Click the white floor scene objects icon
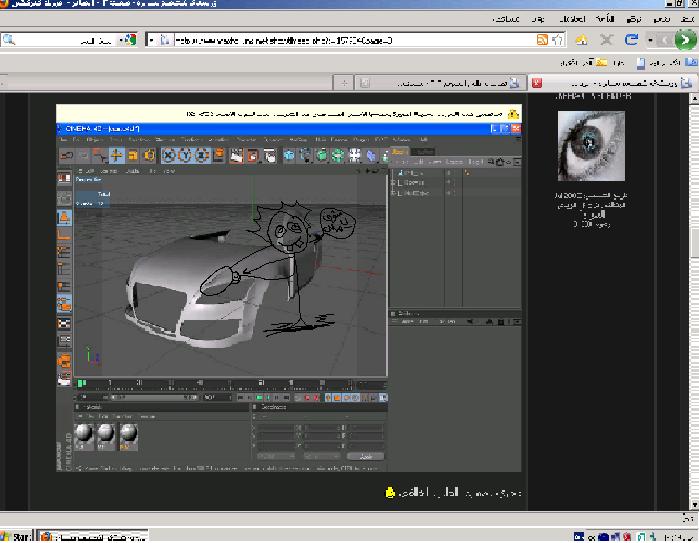This screenshot has height=543, width=699. [x=355, y=156]
